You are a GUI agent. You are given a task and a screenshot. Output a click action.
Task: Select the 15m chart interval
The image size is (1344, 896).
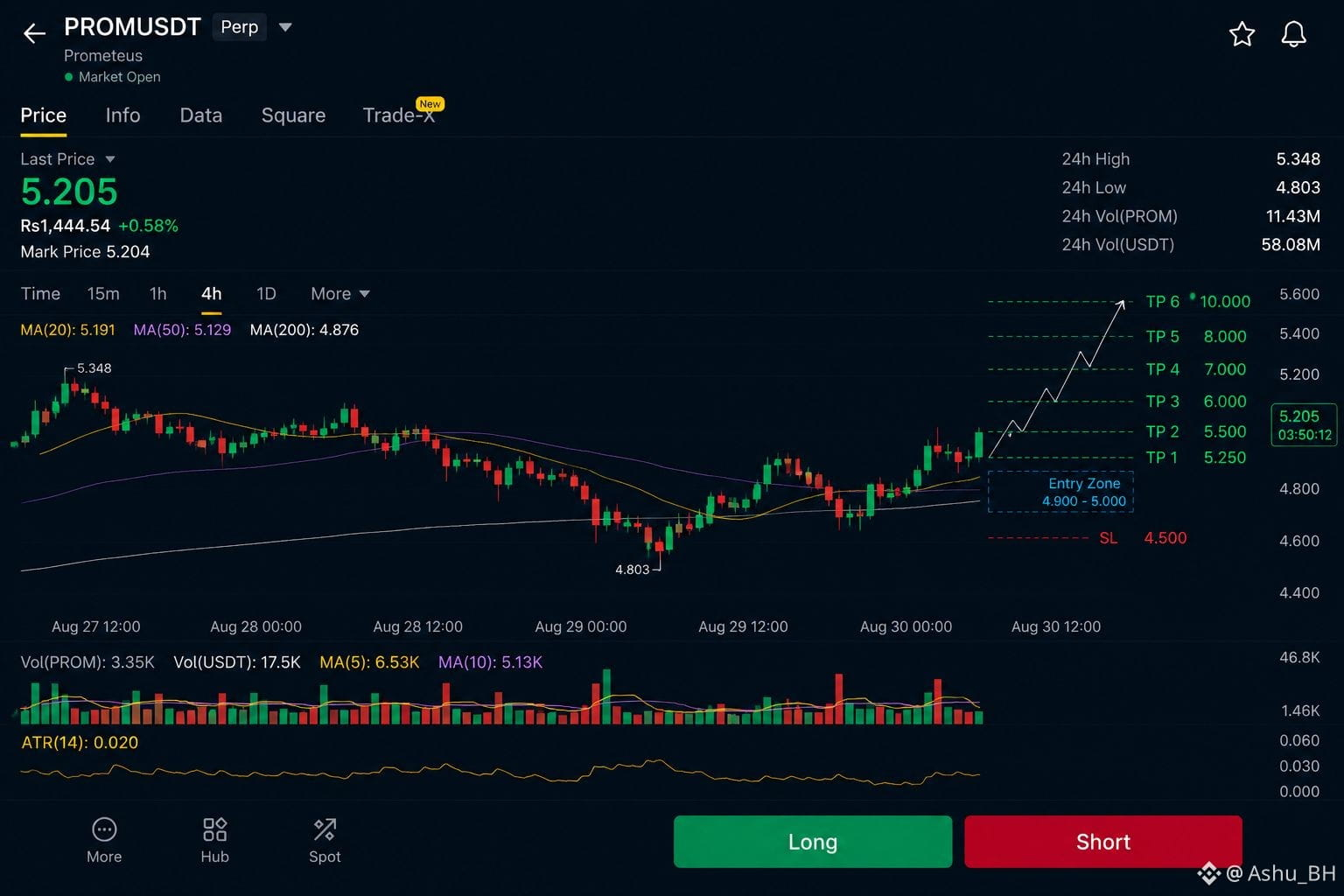(103, 294)
